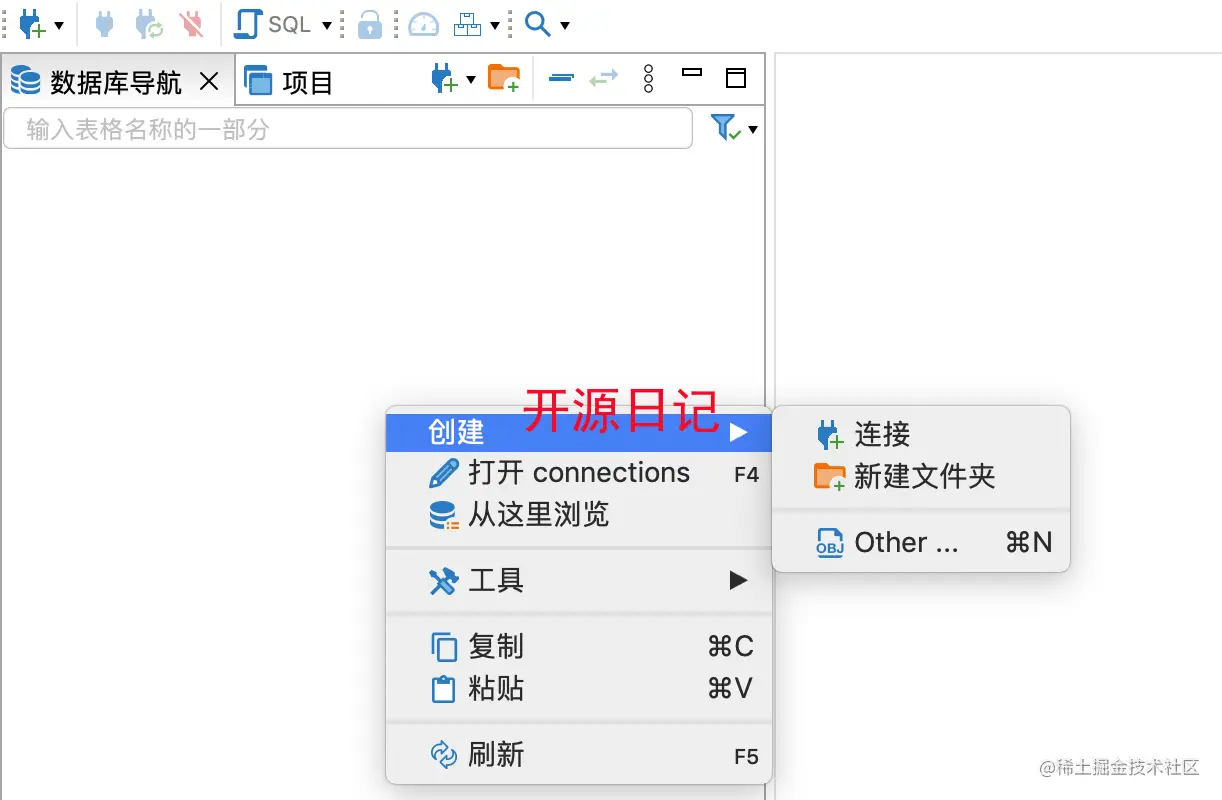Expand the dropdown next to diagram icon

point(494,25)
